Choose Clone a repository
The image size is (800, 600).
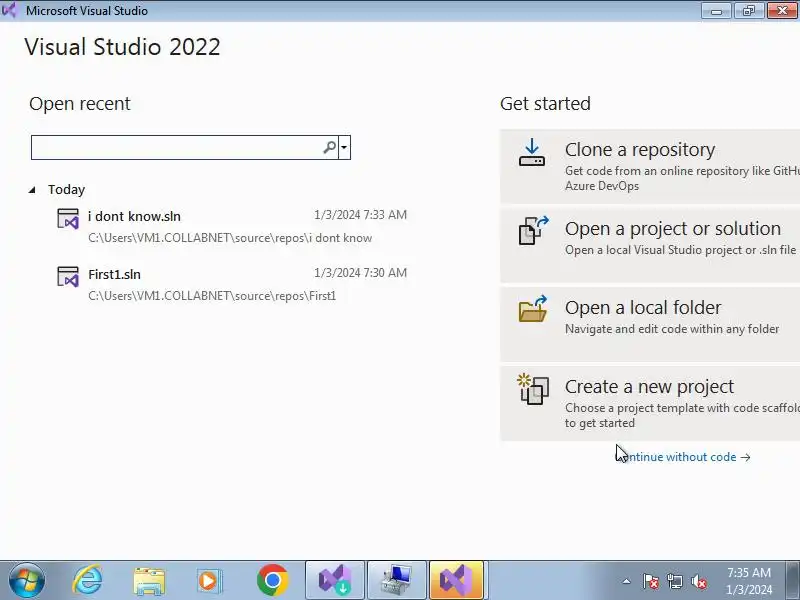[650, 166]
